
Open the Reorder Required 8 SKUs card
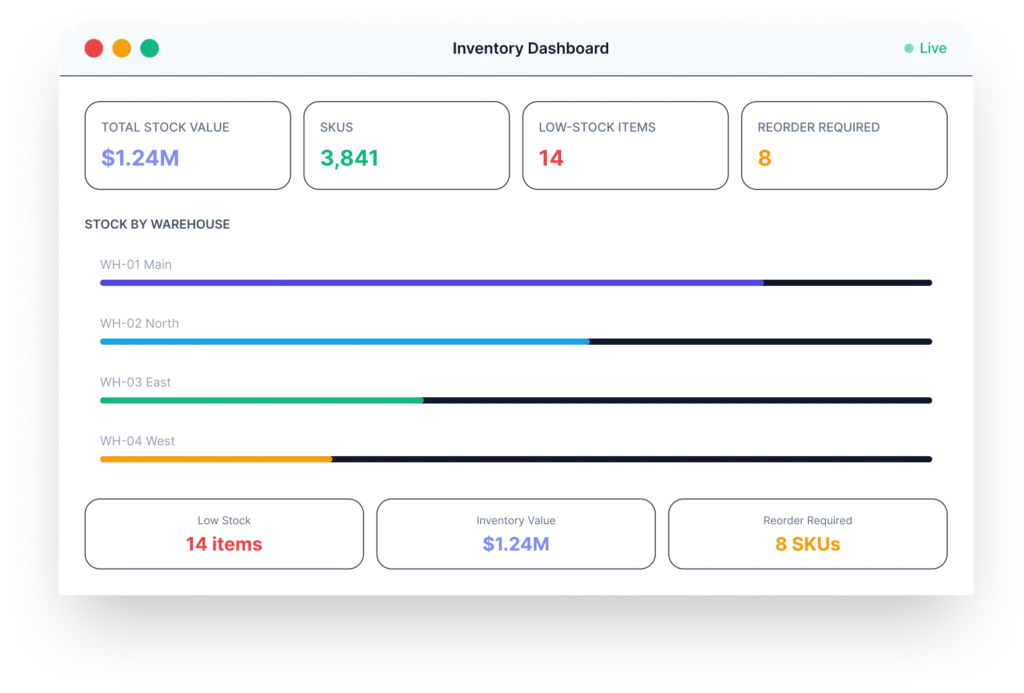click(808, 534)
